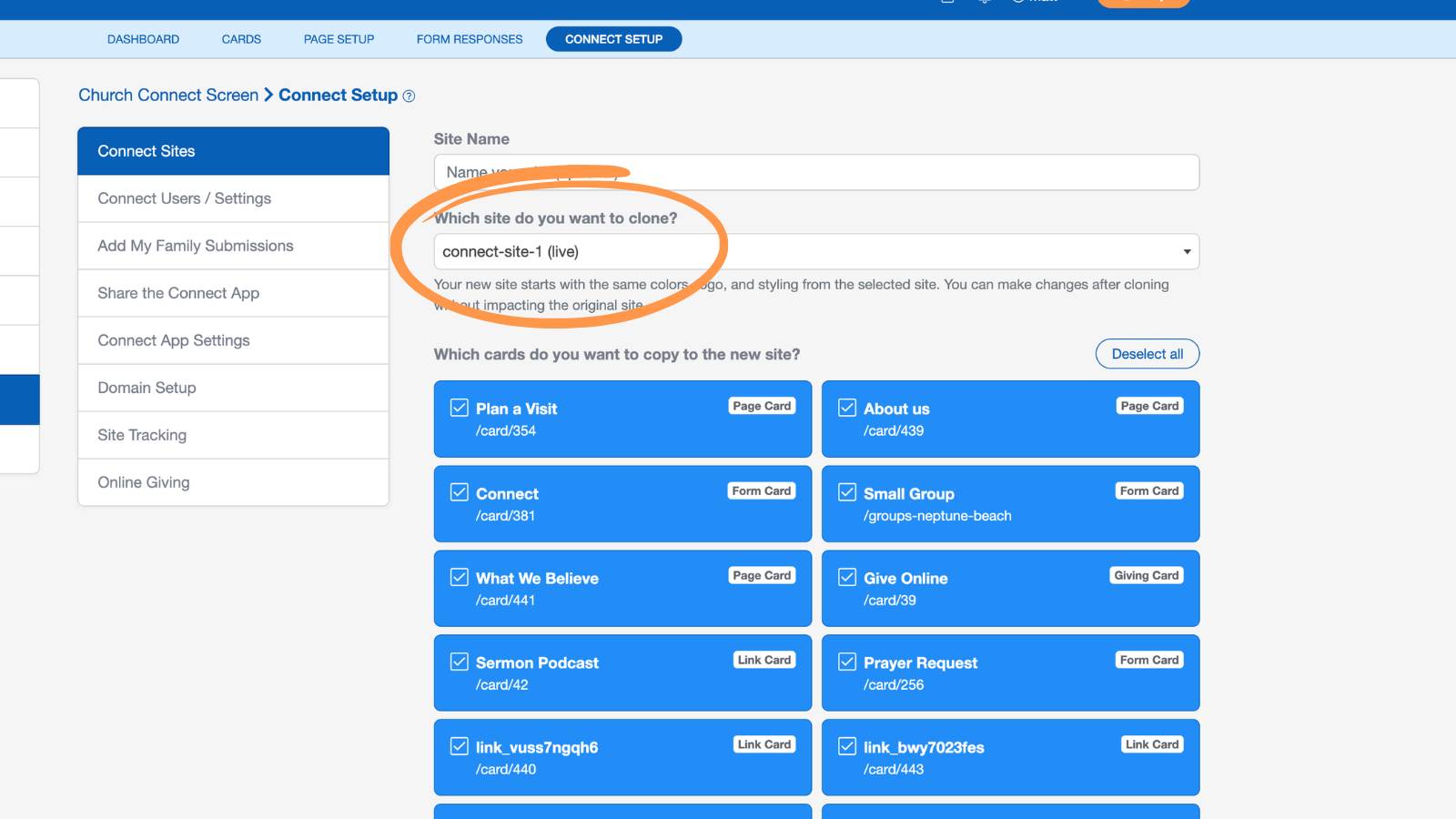Open Site Tracking settings
The height and width of the screenshot is (819, 1456).
pyautogui.click(x=233, y=435)
